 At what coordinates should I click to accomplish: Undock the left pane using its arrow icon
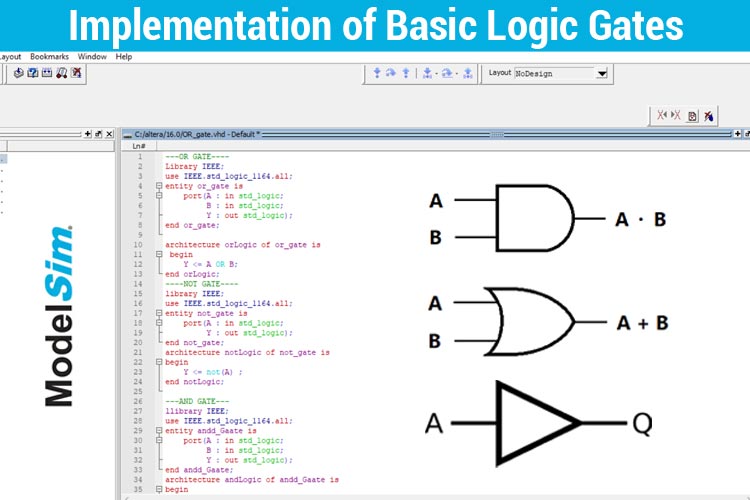tap(98, 134)
